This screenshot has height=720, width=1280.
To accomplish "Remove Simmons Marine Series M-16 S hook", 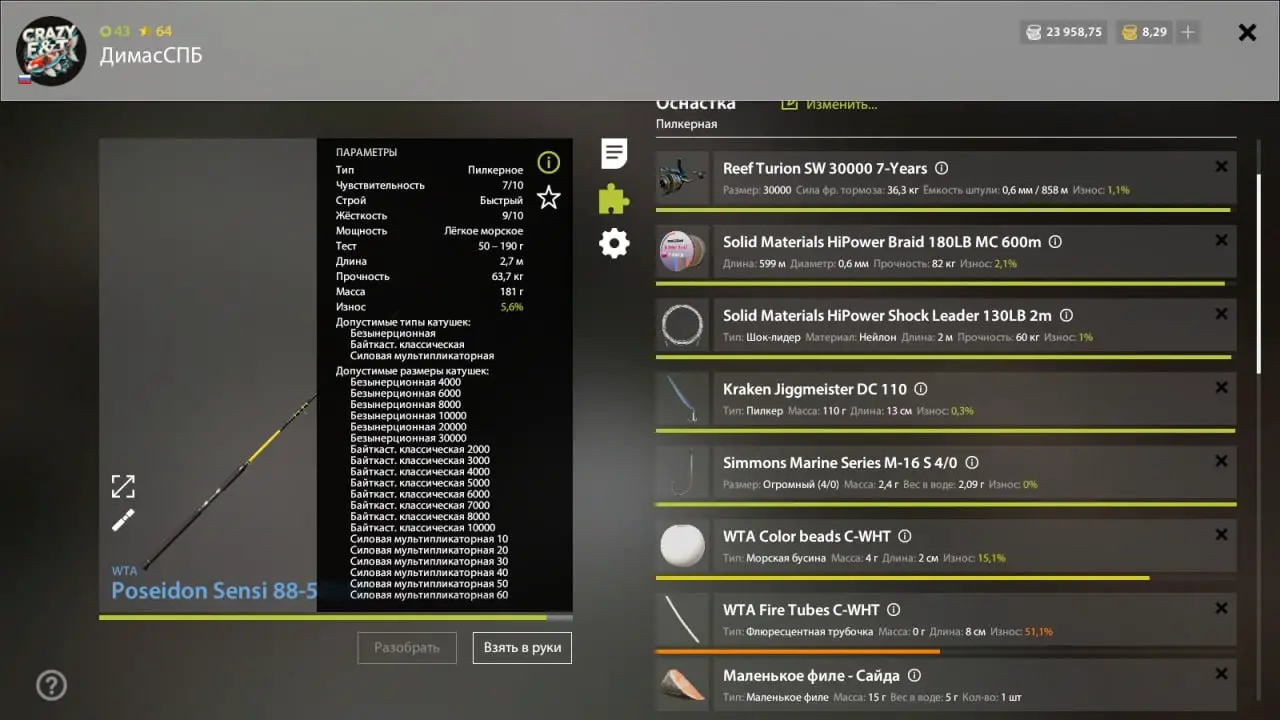I will click(x=1221, y=461).
